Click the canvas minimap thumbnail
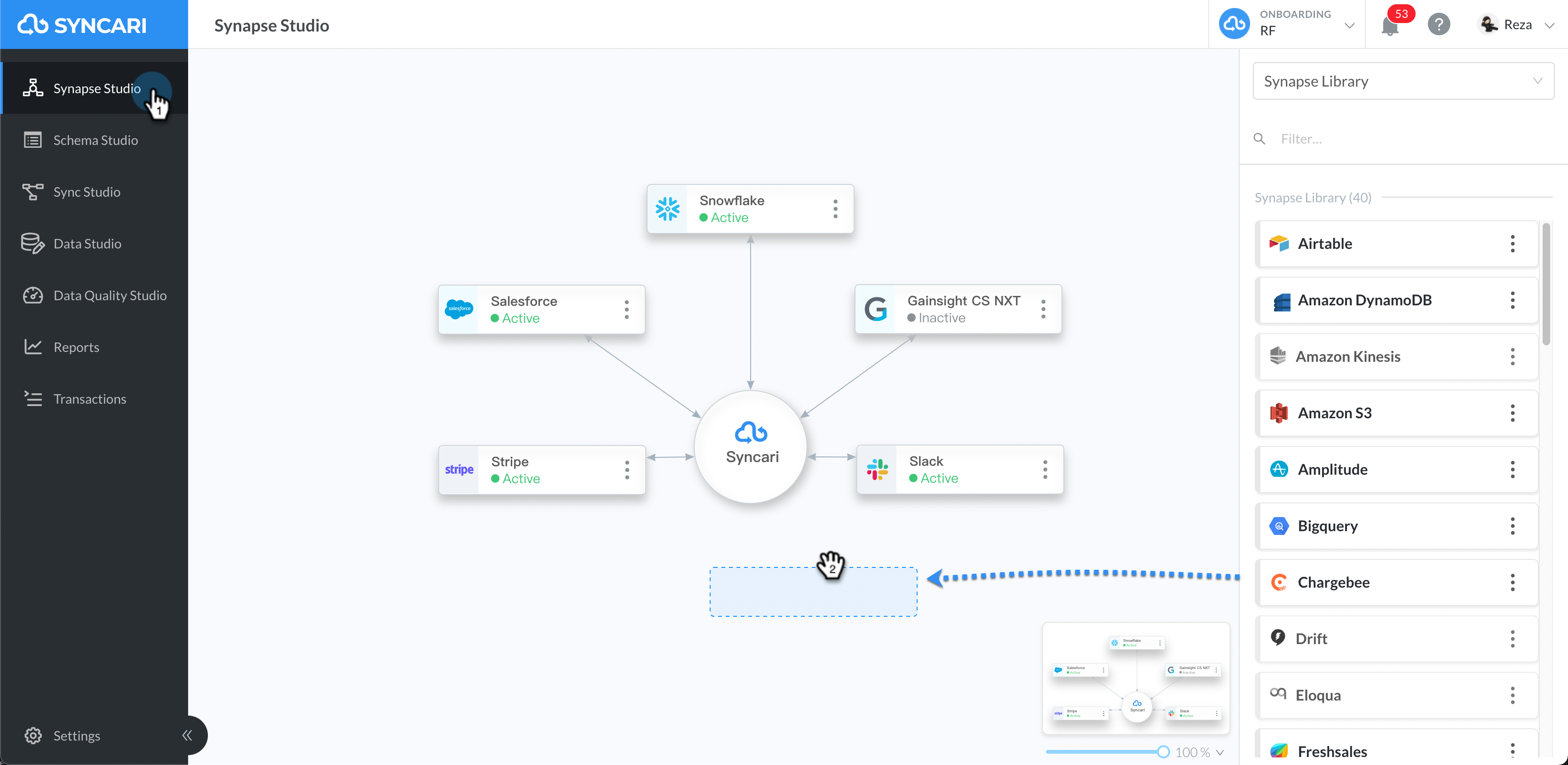The height and width of the screenshot is (765, 1568). pyautogui.click(x=1136, y=678)
